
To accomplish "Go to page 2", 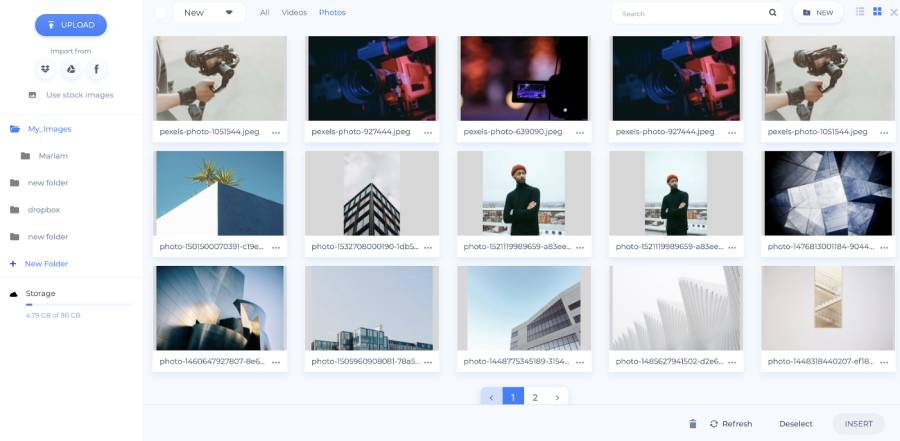I will [x=535, y=396].
